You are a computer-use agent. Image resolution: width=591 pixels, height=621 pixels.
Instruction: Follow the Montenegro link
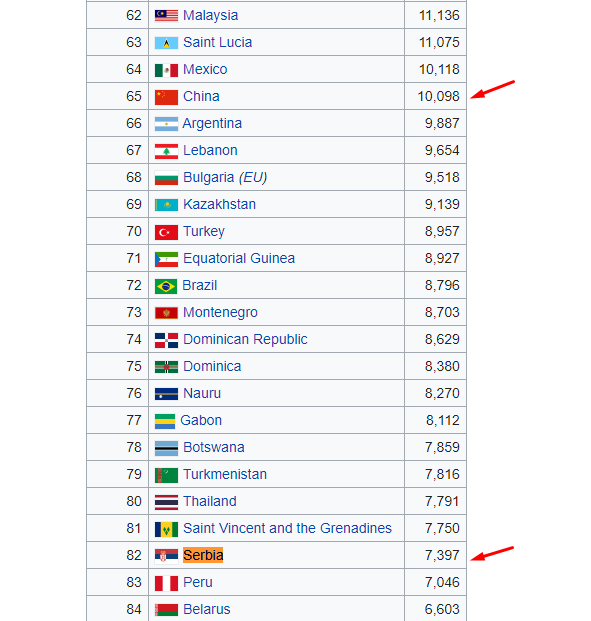pos(220,312)
